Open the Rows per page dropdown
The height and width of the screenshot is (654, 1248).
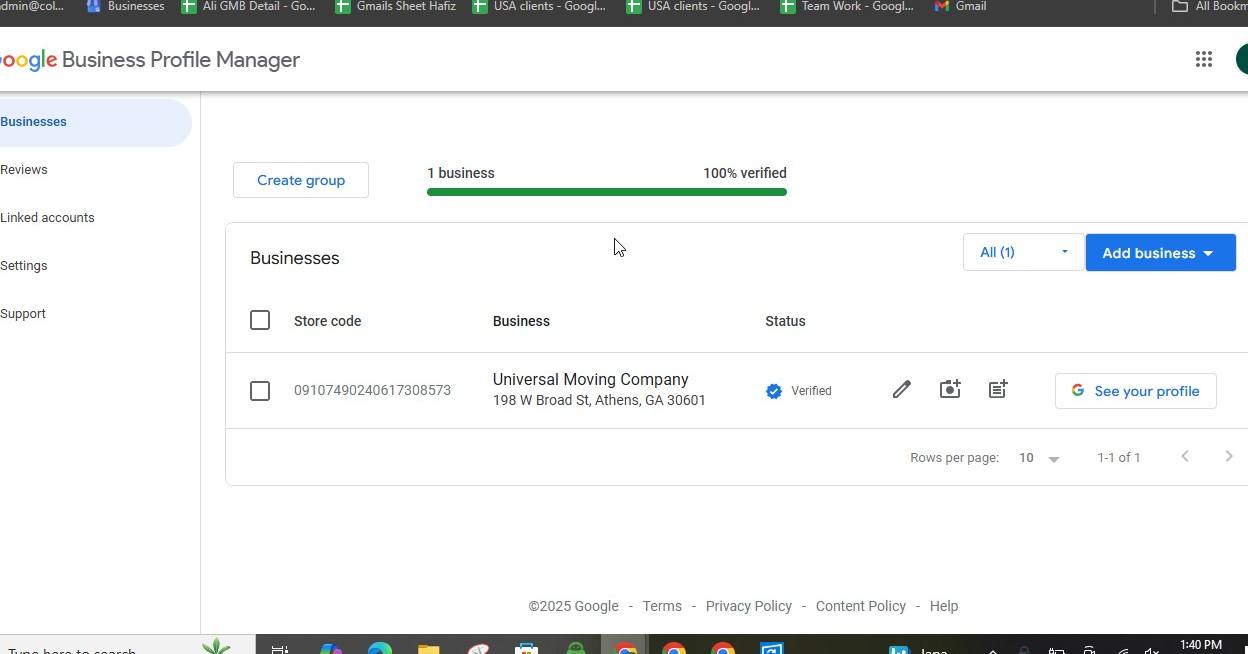pos(1039,458)
